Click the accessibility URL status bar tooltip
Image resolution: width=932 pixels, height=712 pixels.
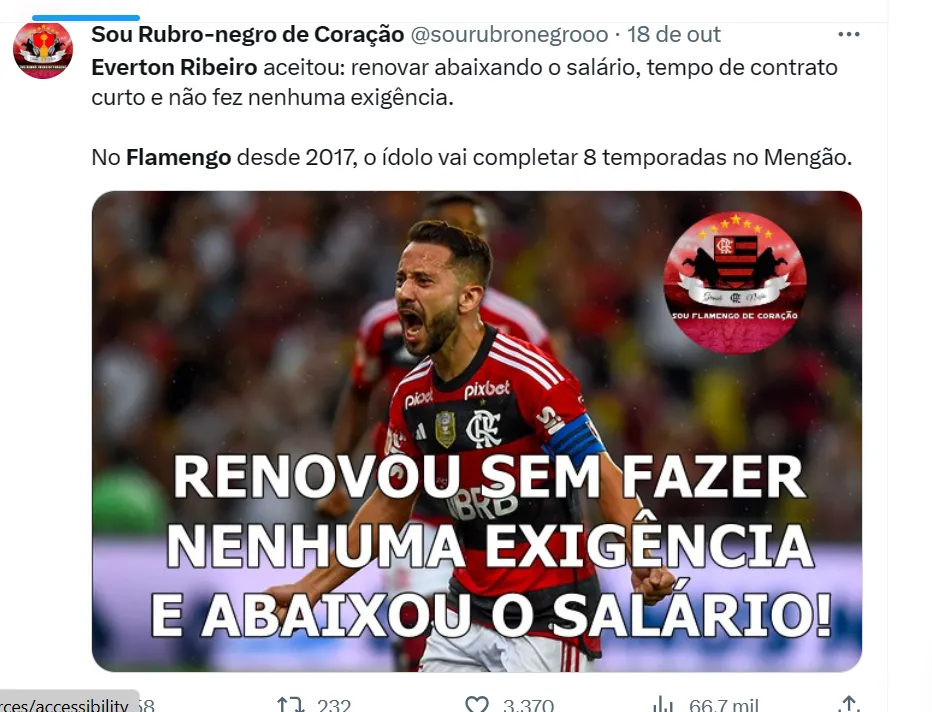[70, 701]
